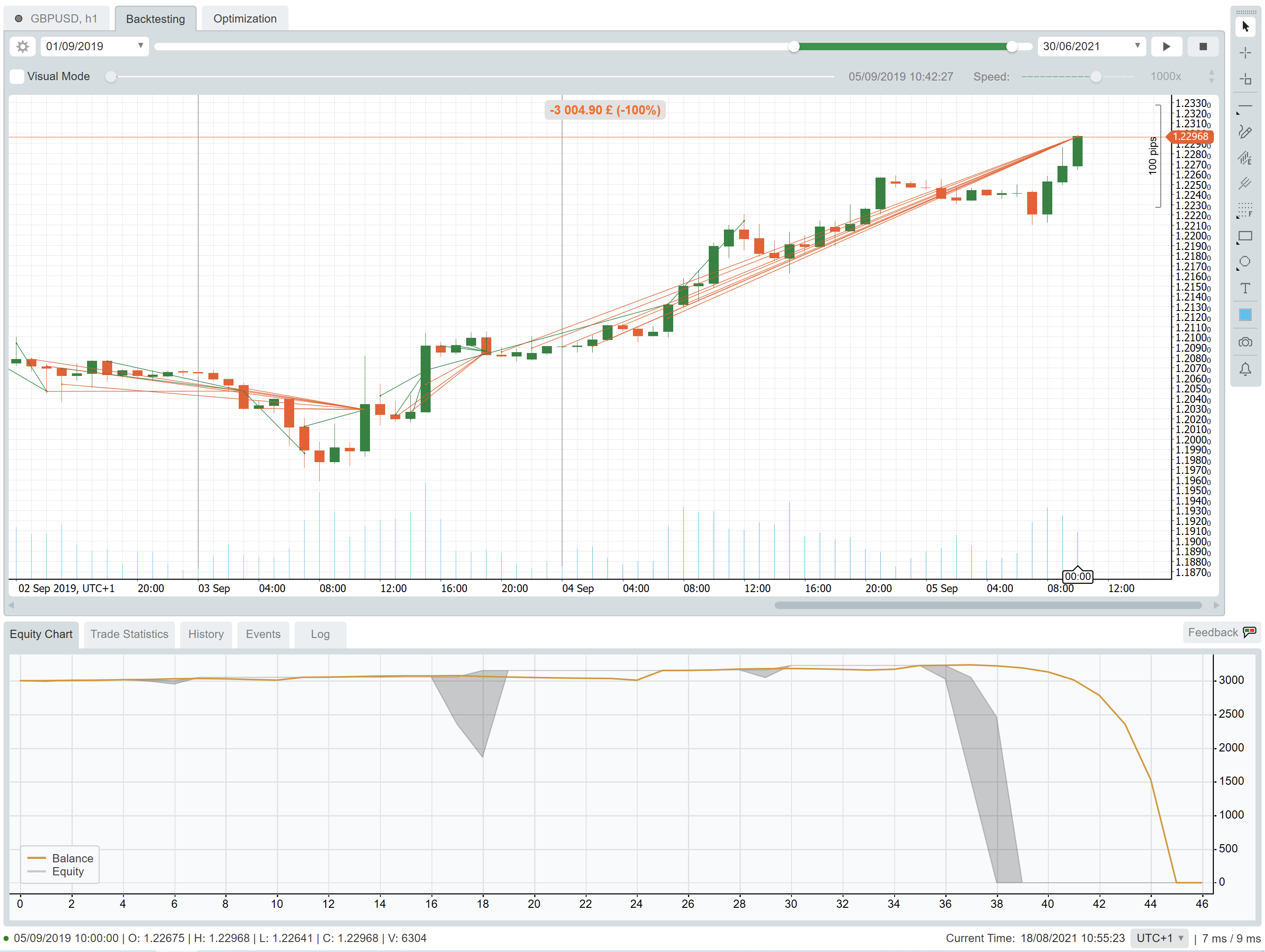Show the Equity Chart tab

[x=41, y=634]
